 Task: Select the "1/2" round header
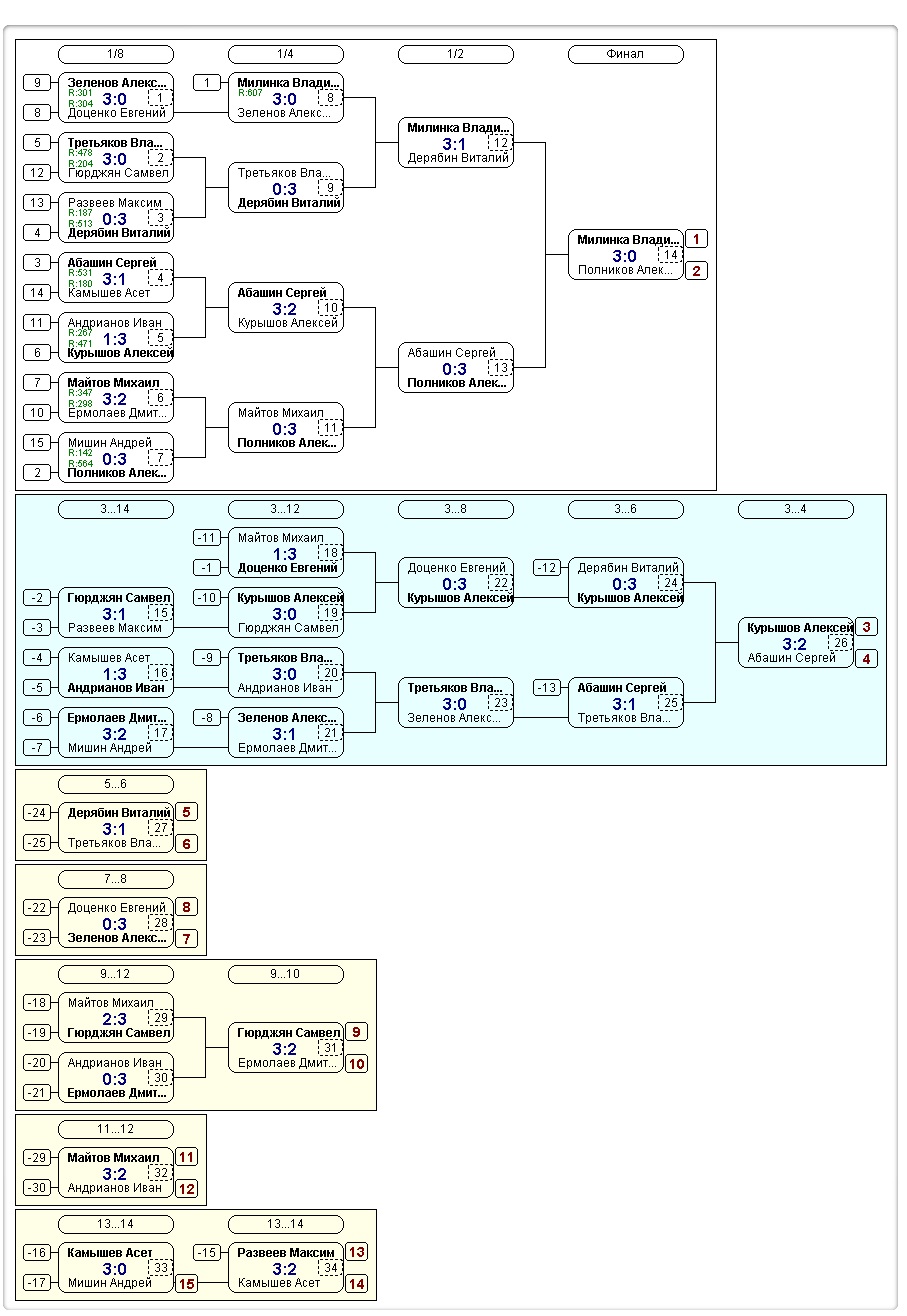coord(456,54)
